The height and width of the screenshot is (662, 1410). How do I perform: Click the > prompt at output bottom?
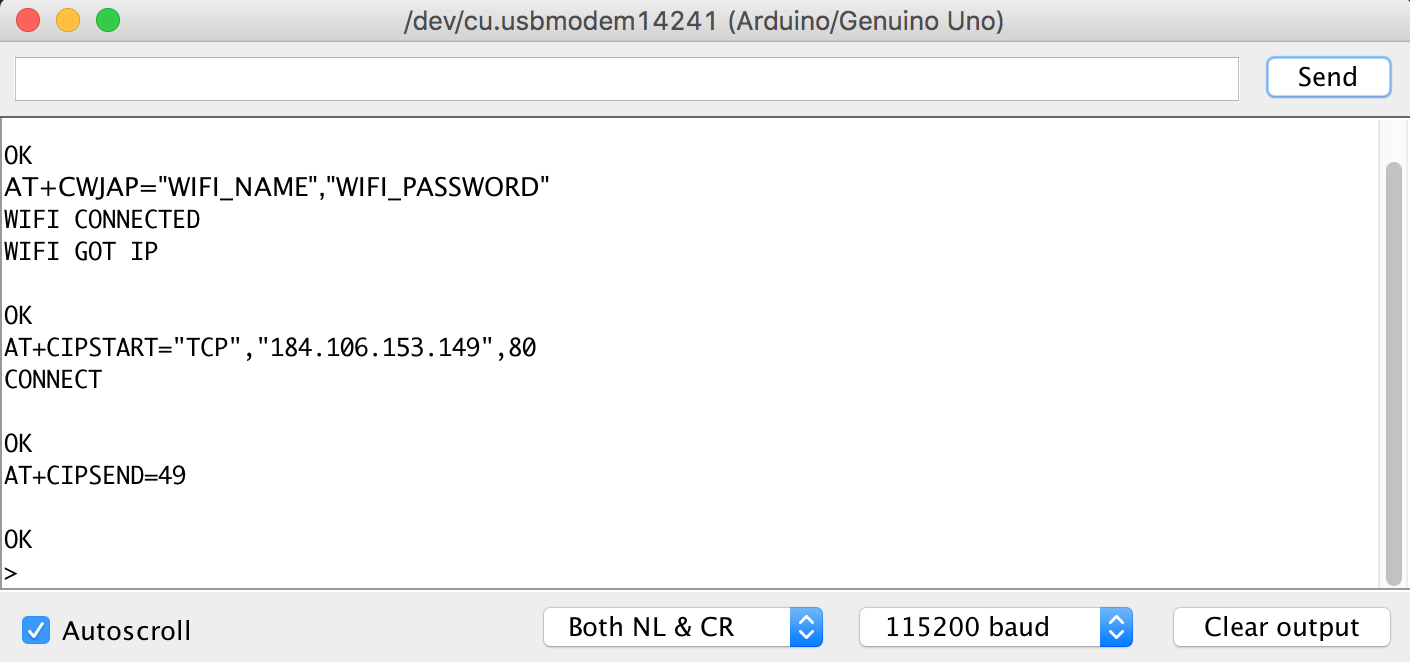(x=11, y=574)
